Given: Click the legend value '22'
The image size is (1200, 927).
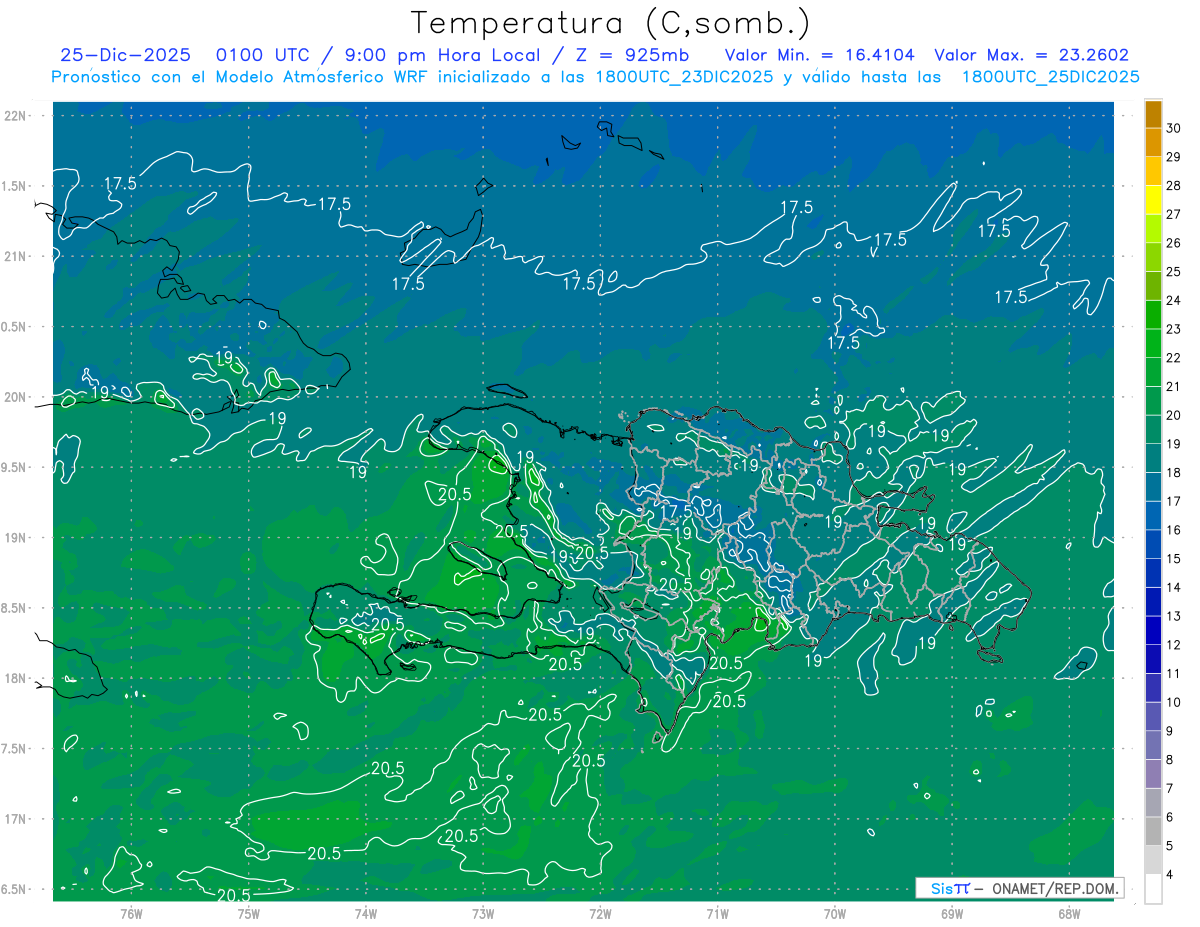Looking at the screenshot, I should click(x=1175, y=358).
